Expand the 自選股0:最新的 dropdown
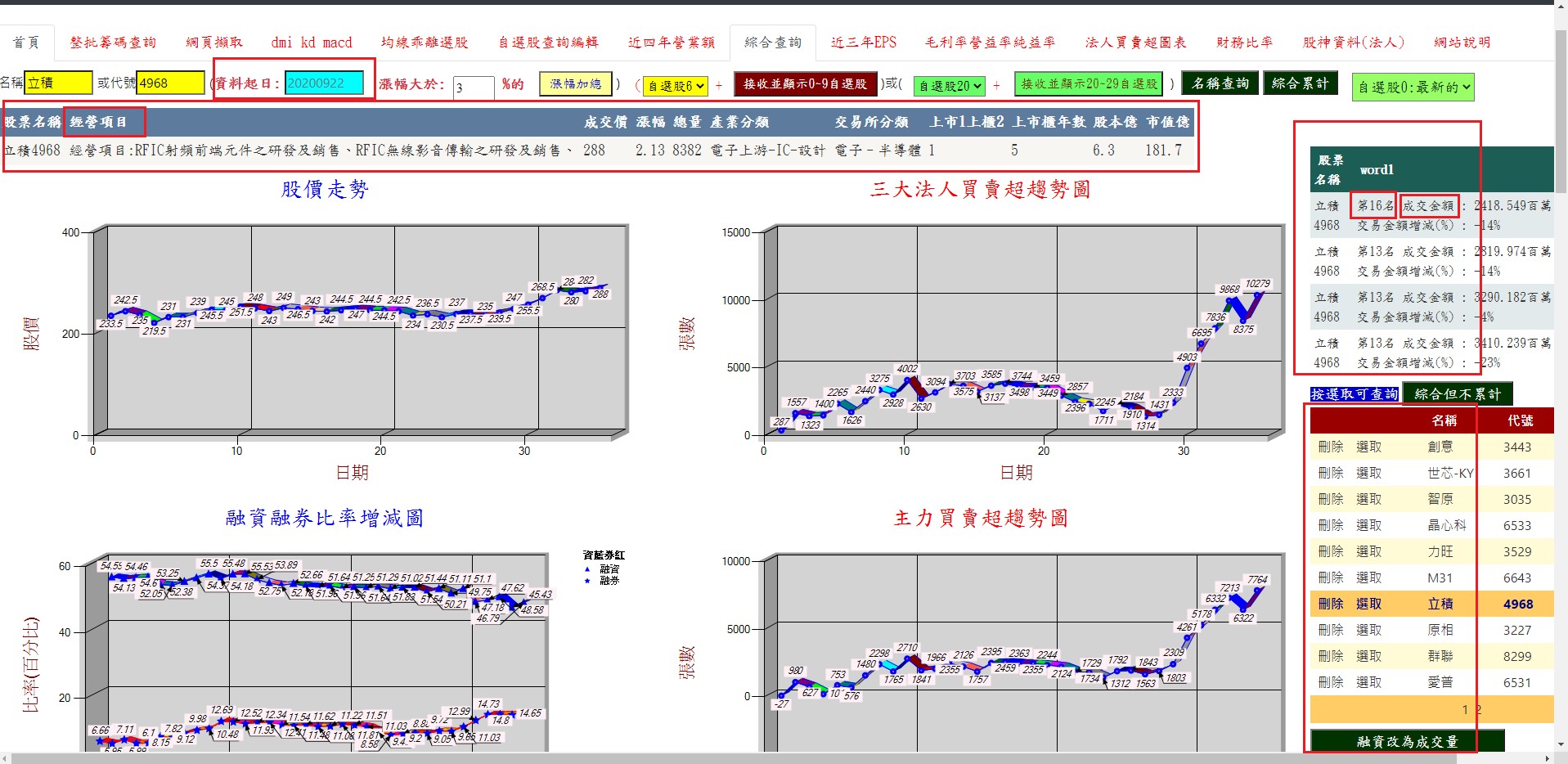 [x=1413, y=87]
